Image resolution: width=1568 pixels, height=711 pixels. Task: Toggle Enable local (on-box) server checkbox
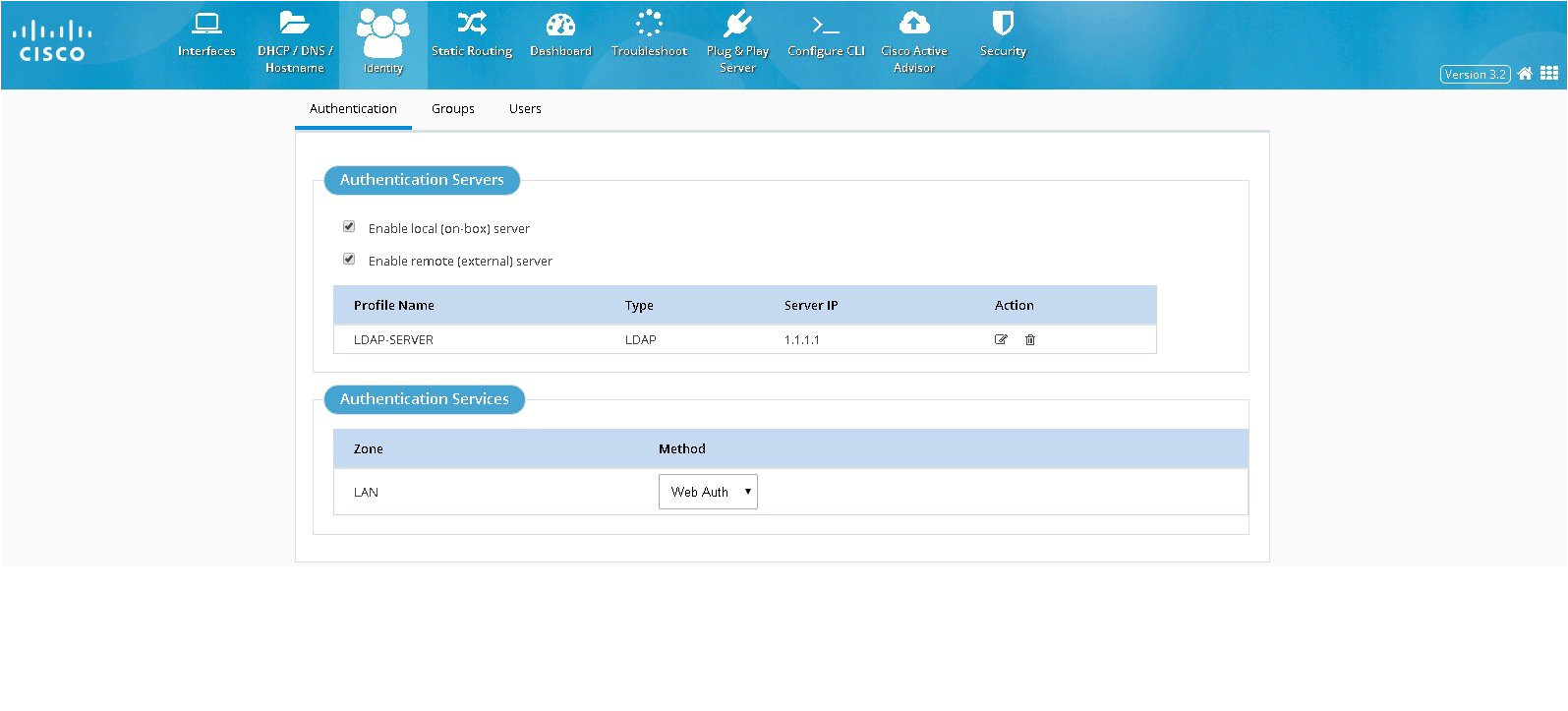coord(349,227)
